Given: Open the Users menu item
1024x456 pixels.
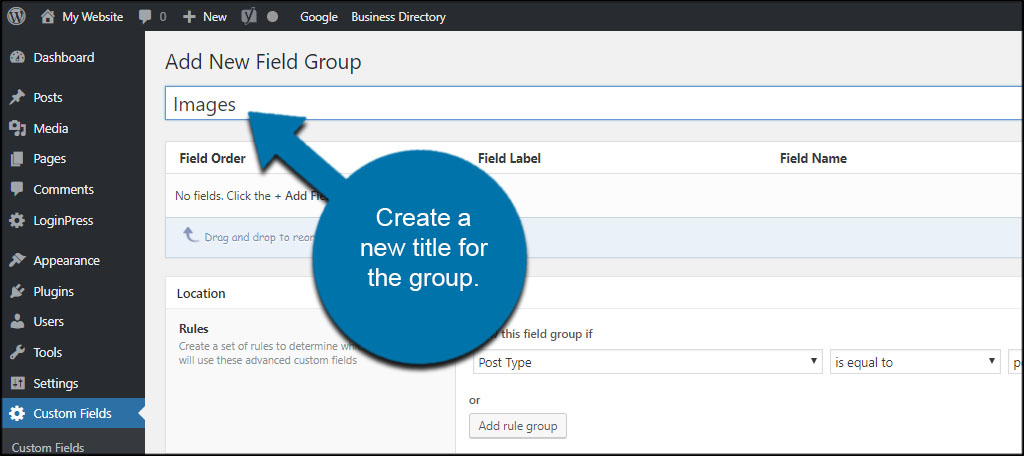Looking at the screenshot, I should click(x=48, y=322).
